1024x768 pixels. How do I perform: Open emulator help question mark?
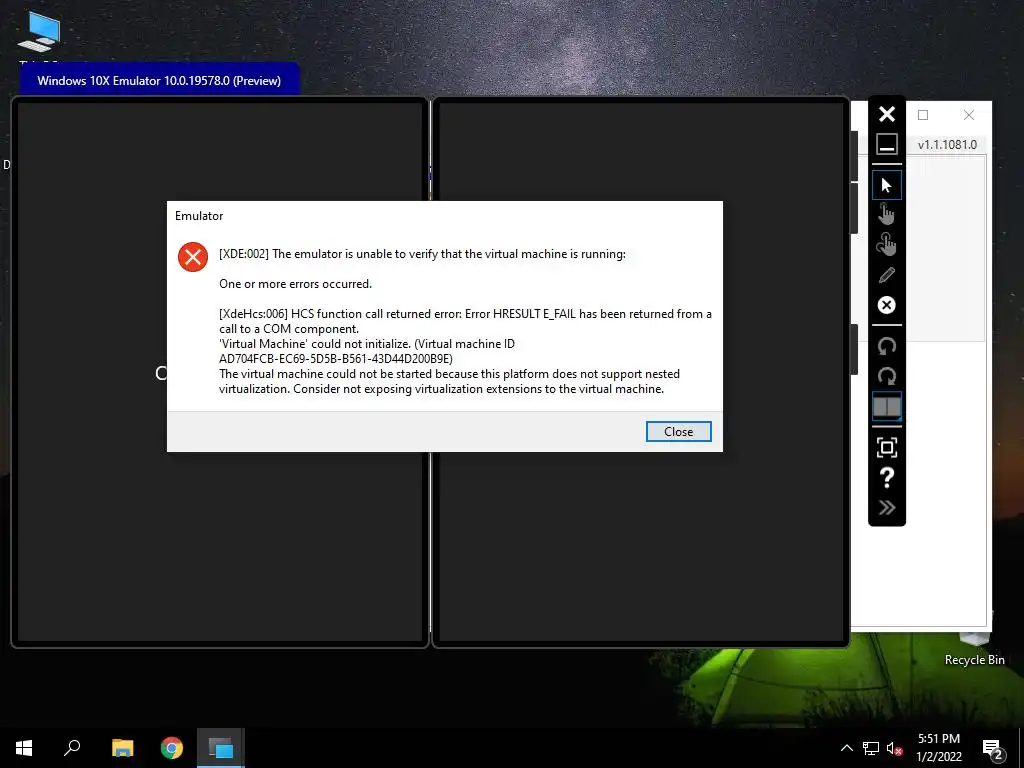point(886,478)
